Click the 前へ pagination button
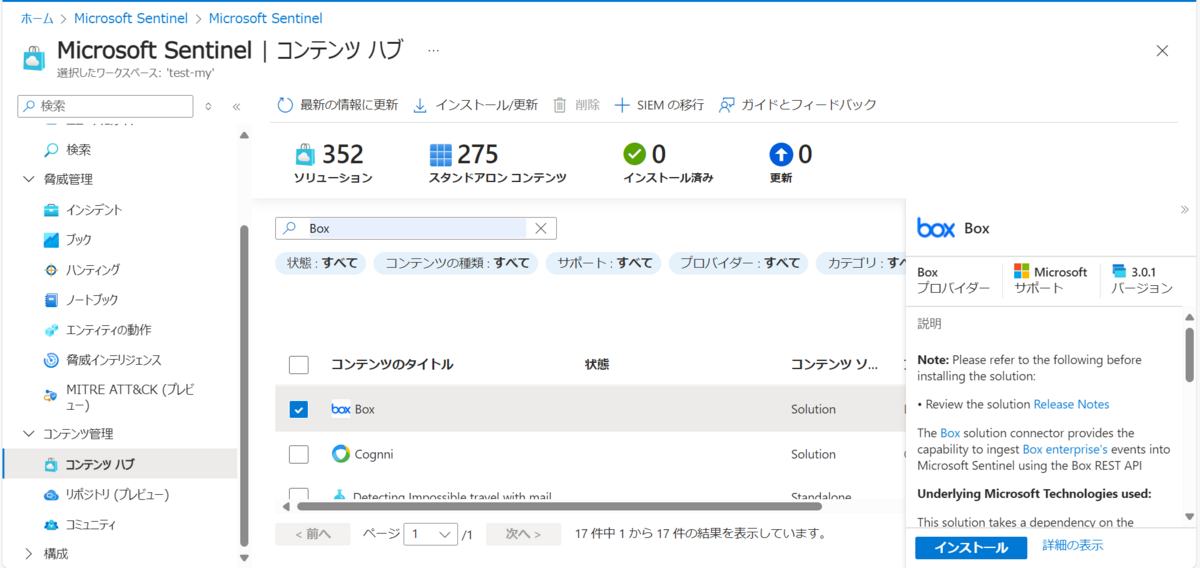The width and height of the screenshot is (1200, 568). [312, 534]
